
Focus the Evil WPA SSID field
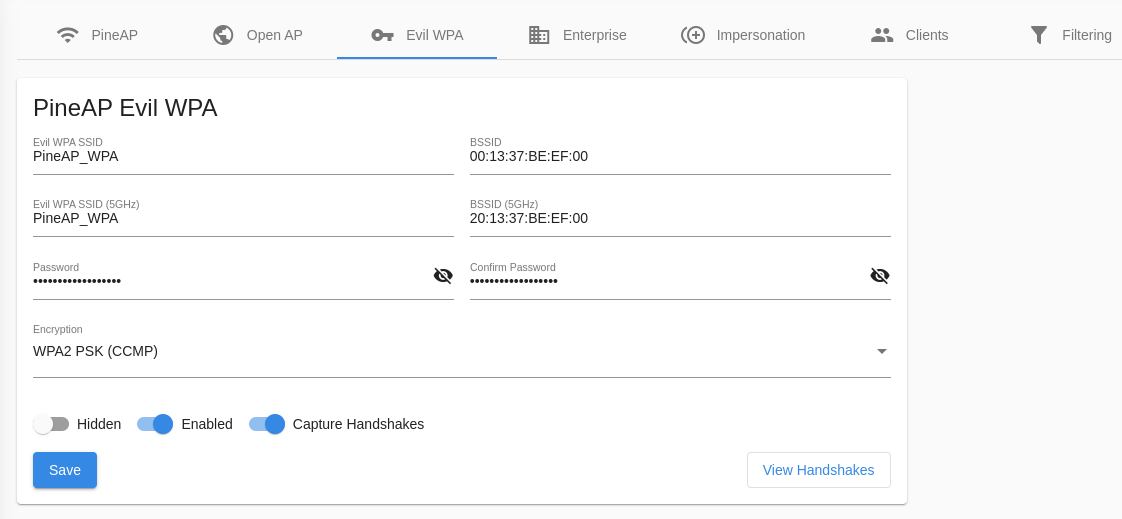[243, 156]
